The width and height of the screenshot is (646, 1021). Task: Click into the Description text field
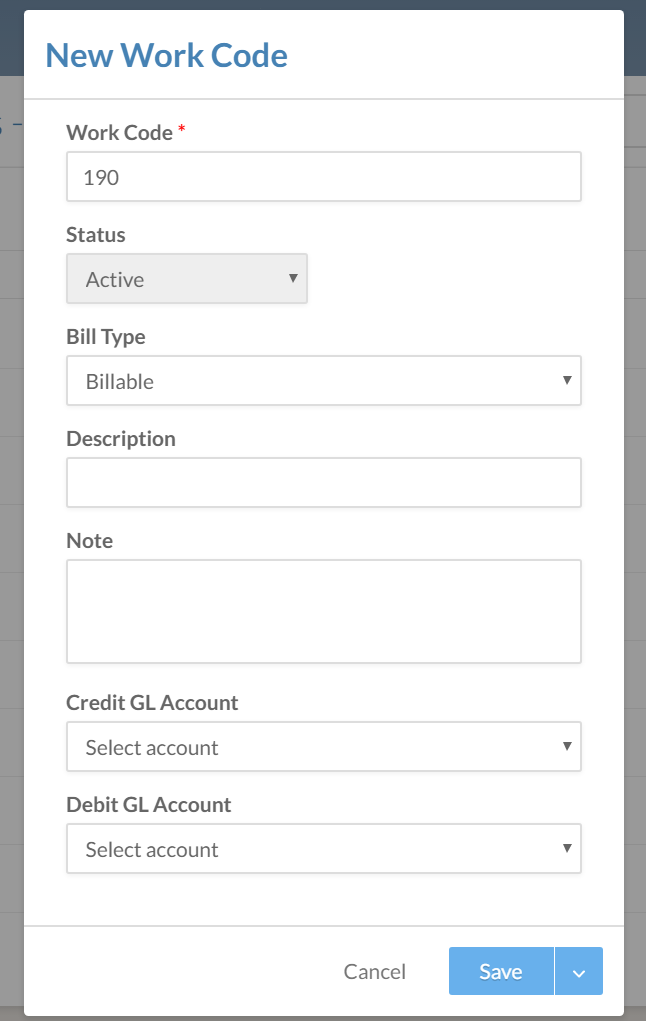click(x=323, y=483)
